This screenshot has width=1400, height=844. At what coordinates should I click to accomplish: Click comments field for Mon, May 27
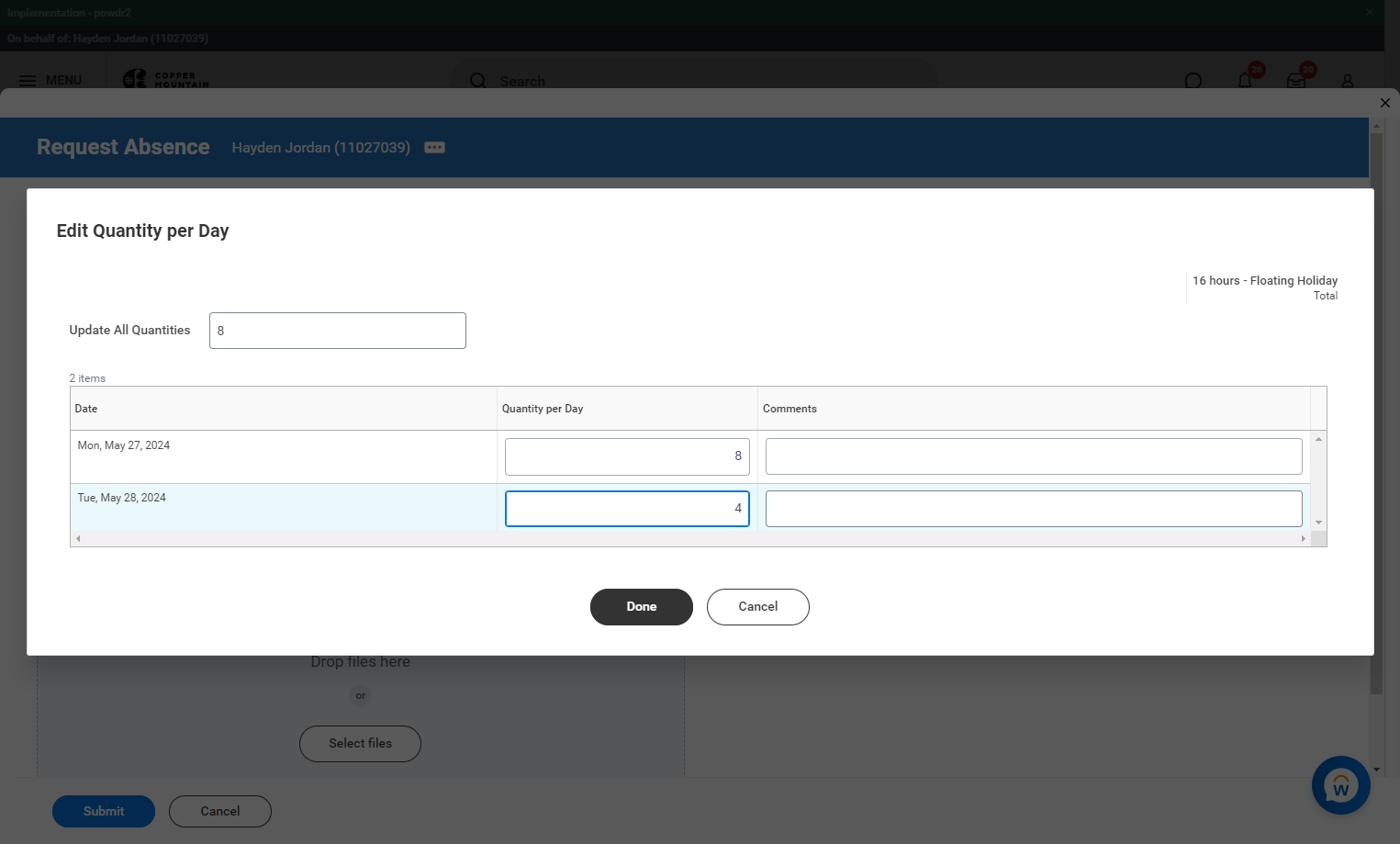click(1034, 456)
